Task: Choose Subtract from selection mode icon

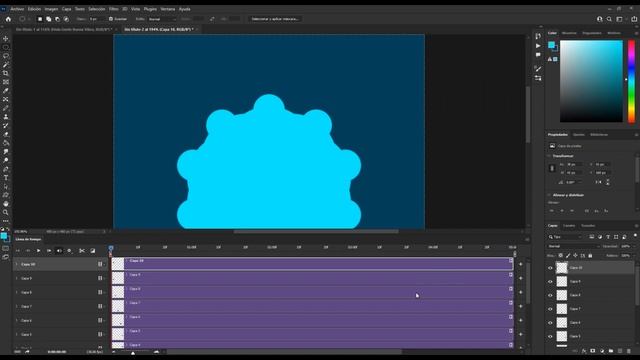Action: [x=57, y=19]
